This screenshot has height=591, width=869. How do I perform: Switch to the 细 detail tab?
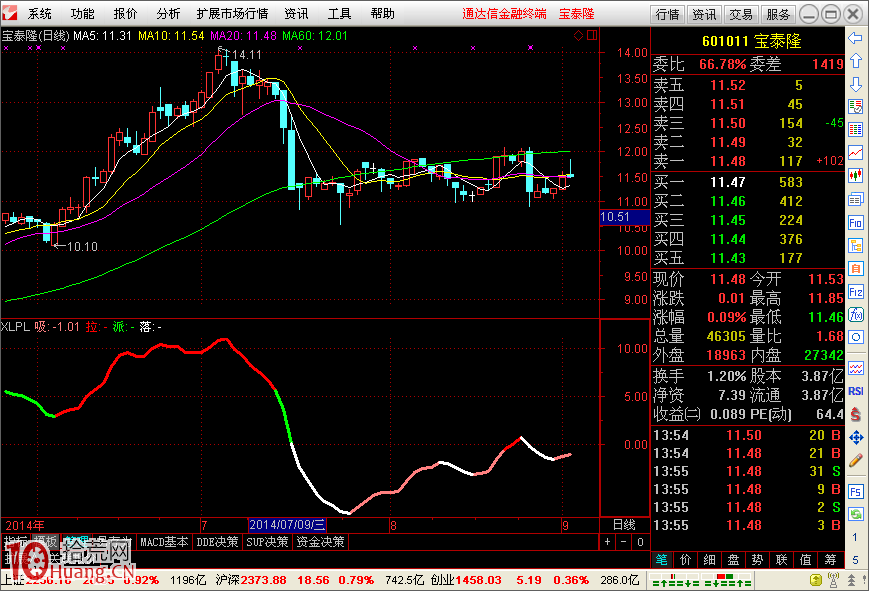pos(709,560)
